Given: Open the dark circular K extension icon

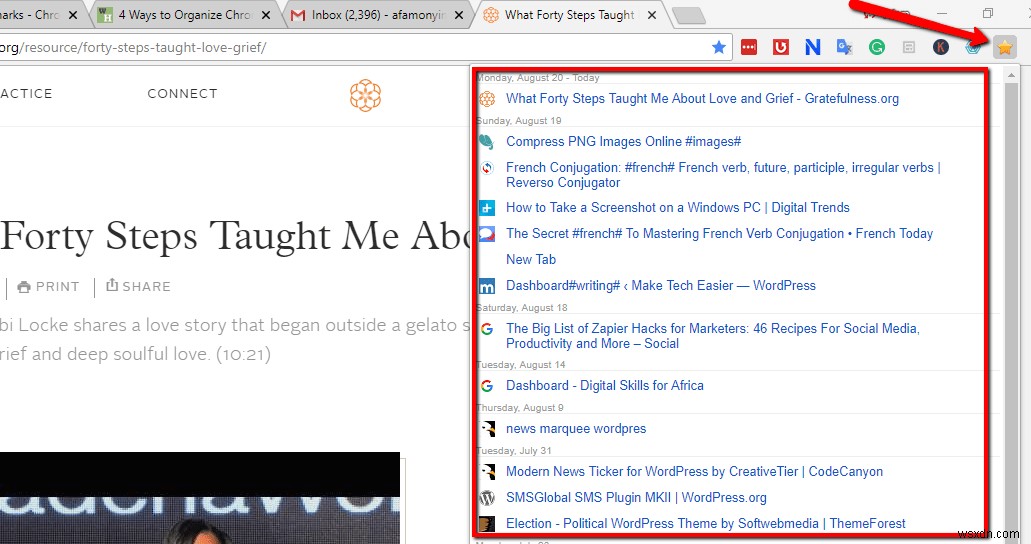Looking at the screenshot, I should pos(941,47).
